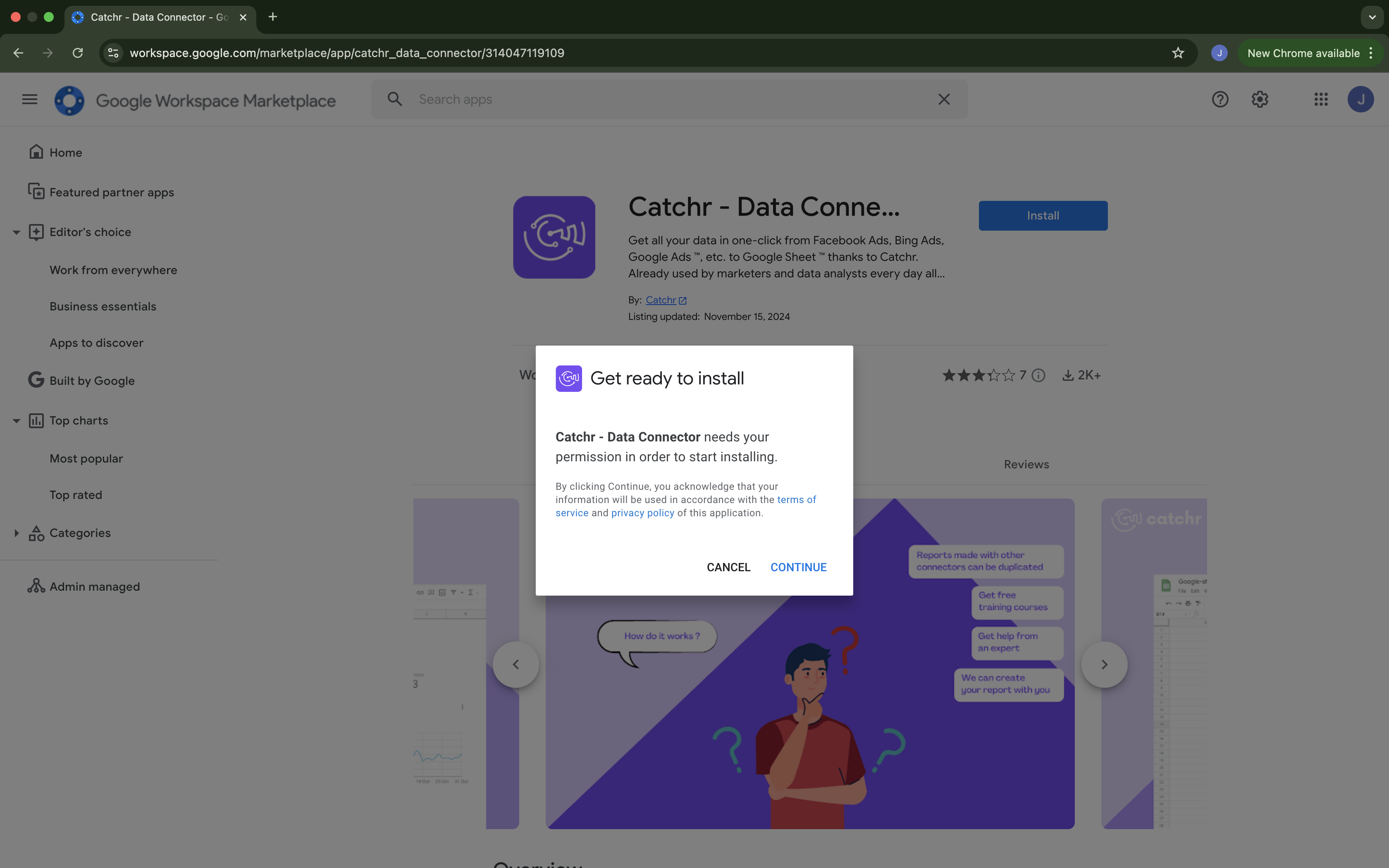Image resolution: width=1389 pixels, height=868 pixels.
Task: Bookmark this page with the star icon
Action: (x=1178, y=53)
